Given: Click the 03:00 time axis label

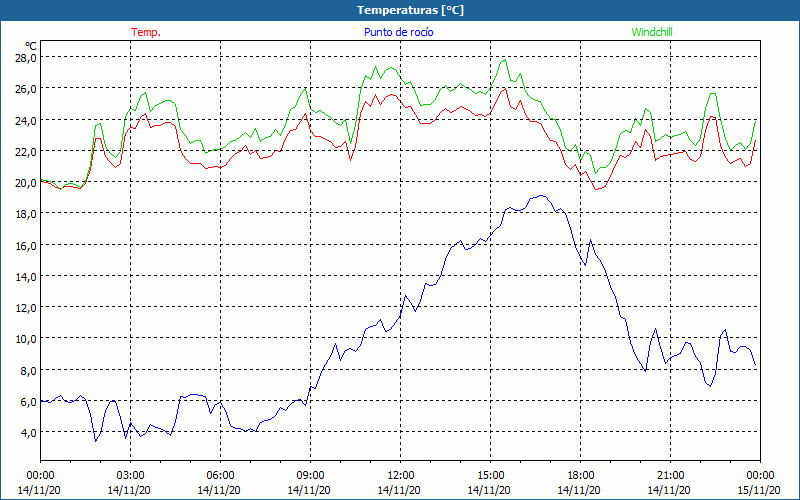Looking at the screenshot, I should pyautogui.click(x=131, y=476).
